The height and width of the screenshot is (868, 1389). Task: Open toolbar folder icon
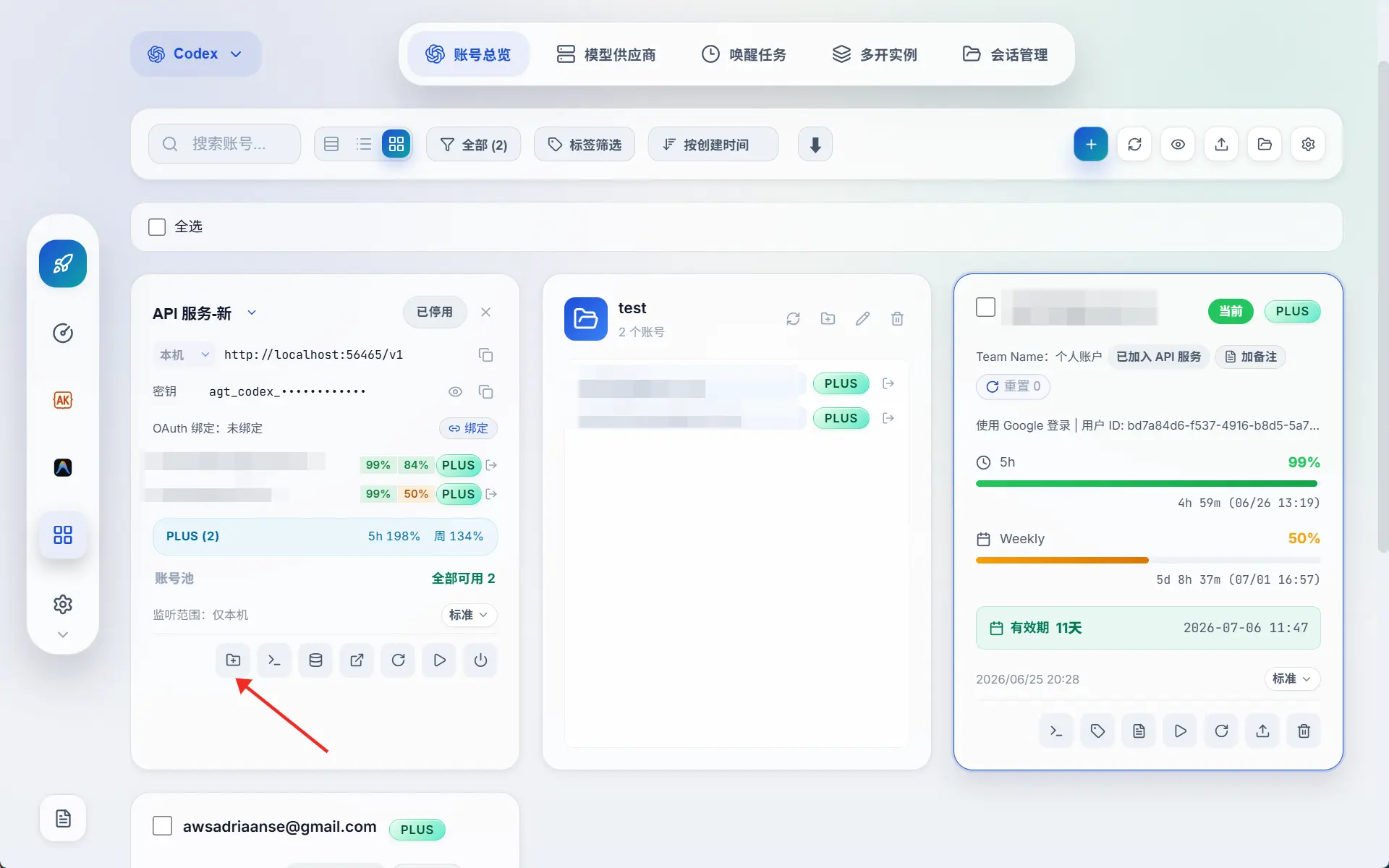[1265, 145]
